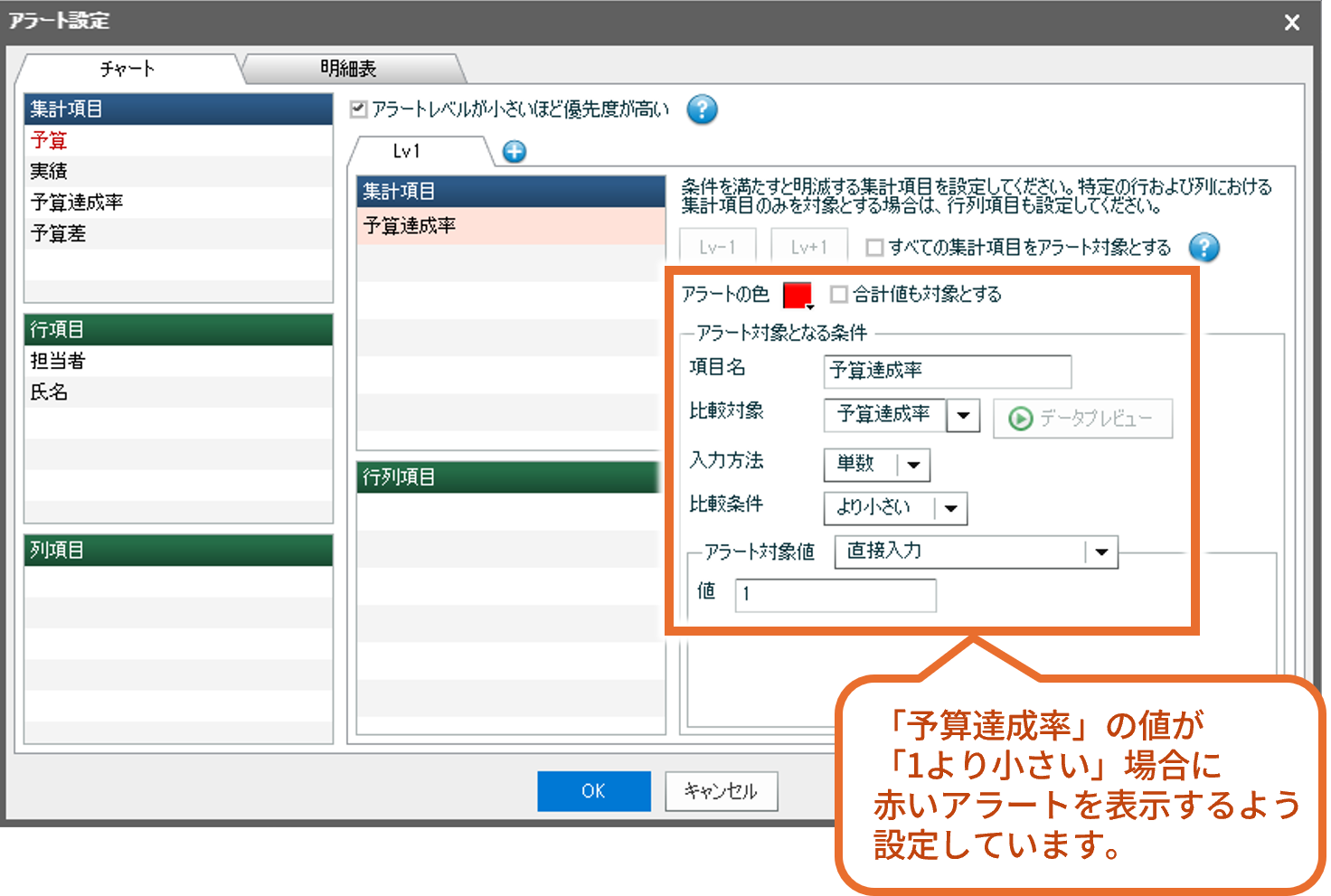Click the 値 input field
The height and width of the screenshot is (896, 1331).
(x=835, y=595)
